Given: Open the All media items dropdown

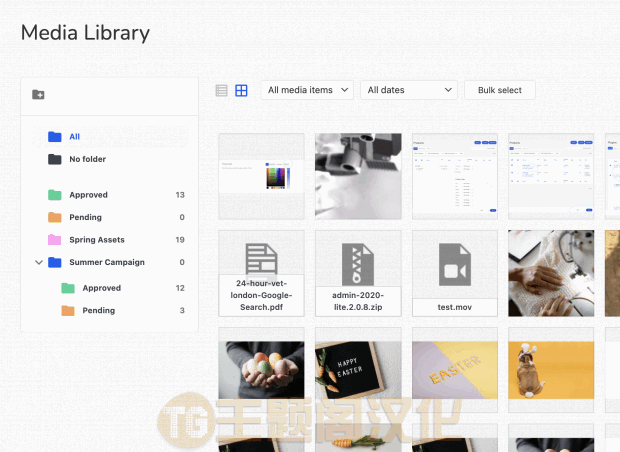Looking at the screenshot, I should coord(307,90).
